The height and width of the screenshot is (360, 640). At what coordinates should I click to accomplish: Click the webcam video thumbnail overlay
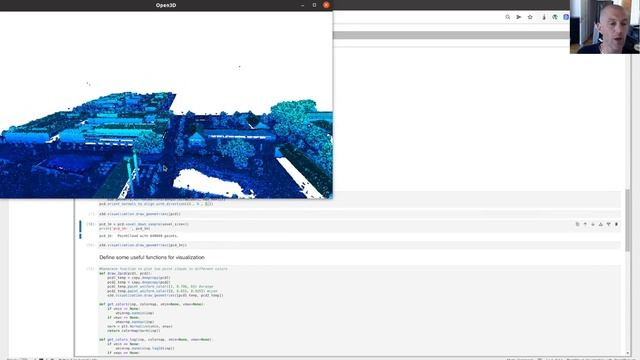[x=605, y=27]
